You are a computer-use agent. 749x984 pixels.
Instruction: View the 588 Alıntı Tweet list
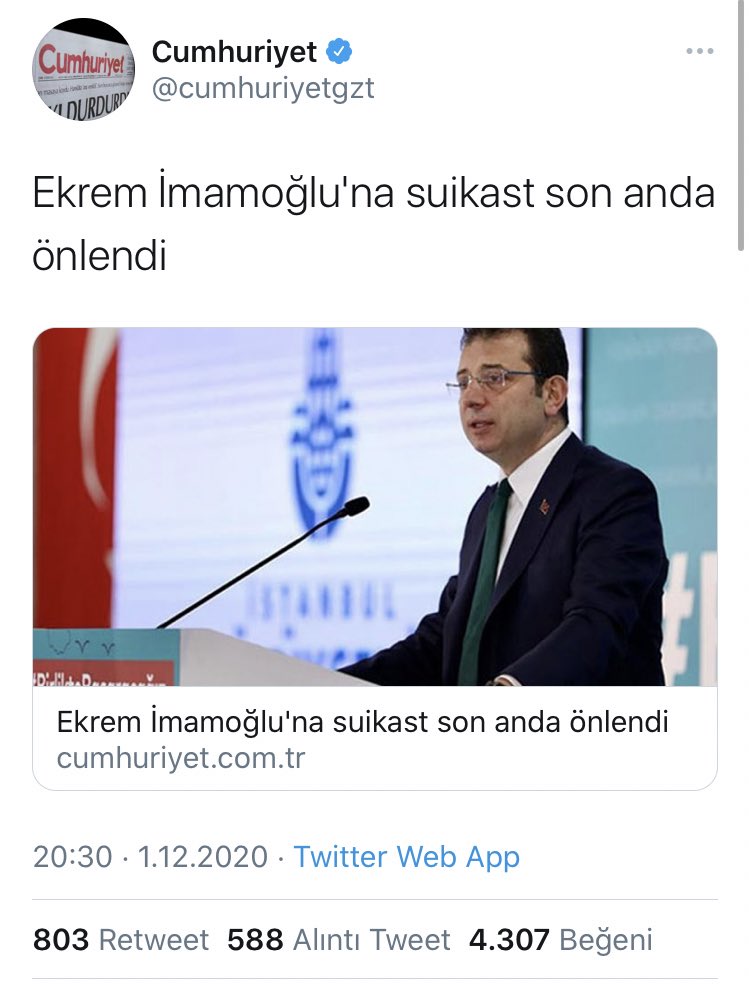[x=339, y=940]
